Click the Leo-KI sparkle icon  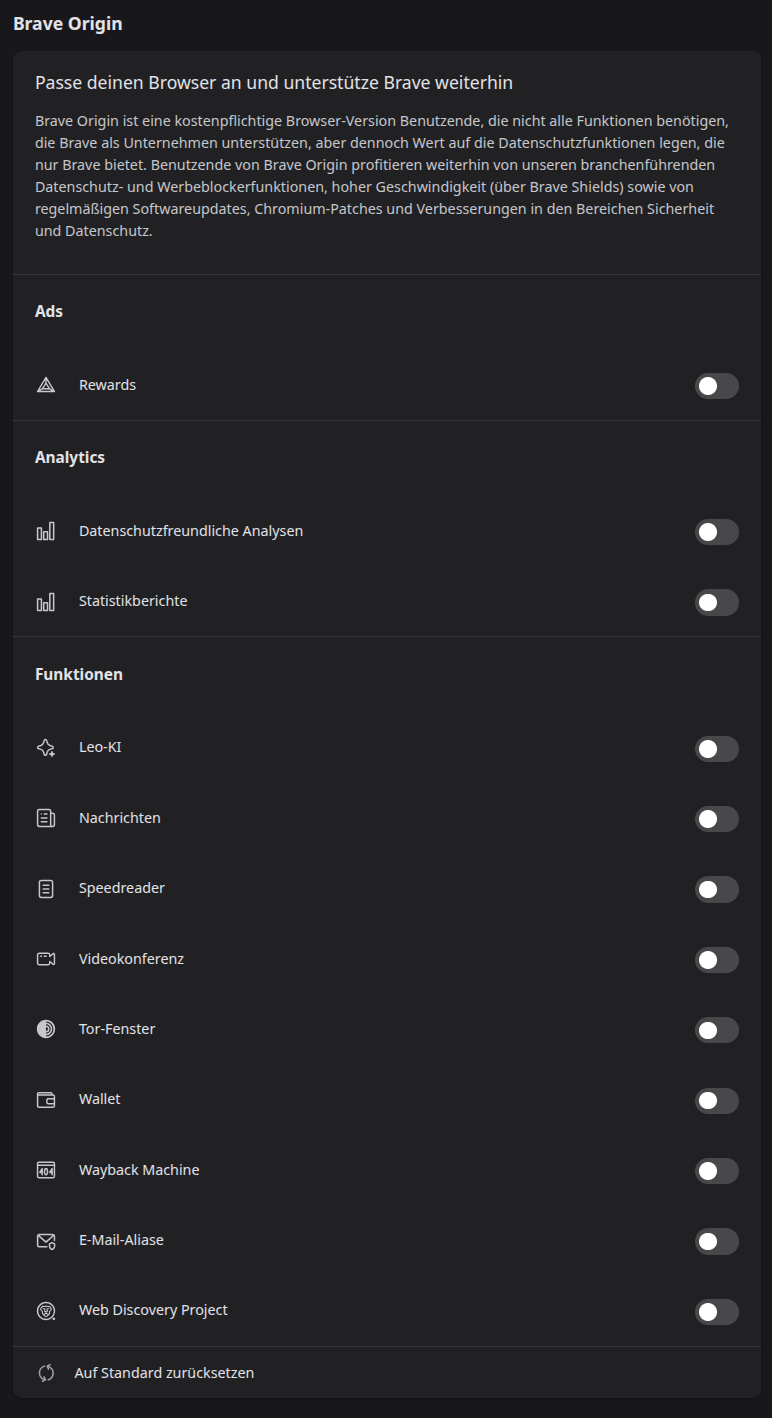tap(46, 748)
